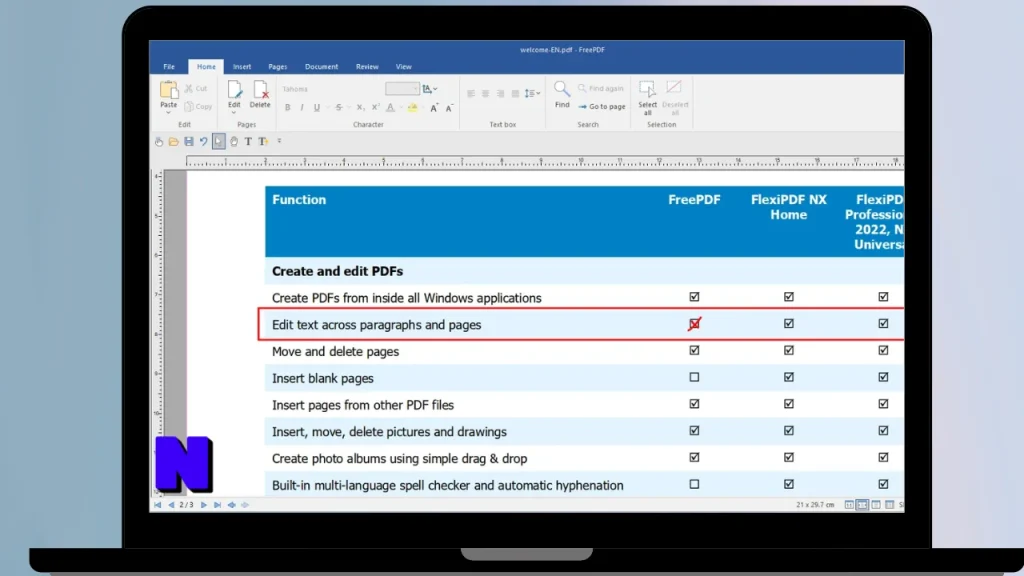1024x576 pixels.
Task: Click the Copy icon in Edit group
Action: pos(189,106)
